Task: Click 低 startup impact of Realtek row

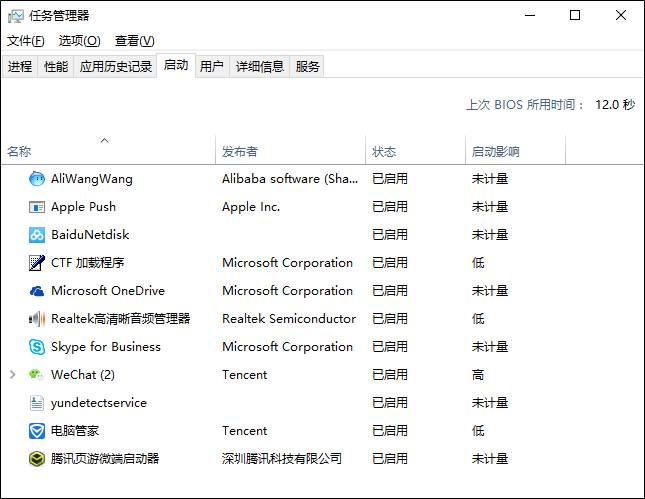Action: (478, 319)
